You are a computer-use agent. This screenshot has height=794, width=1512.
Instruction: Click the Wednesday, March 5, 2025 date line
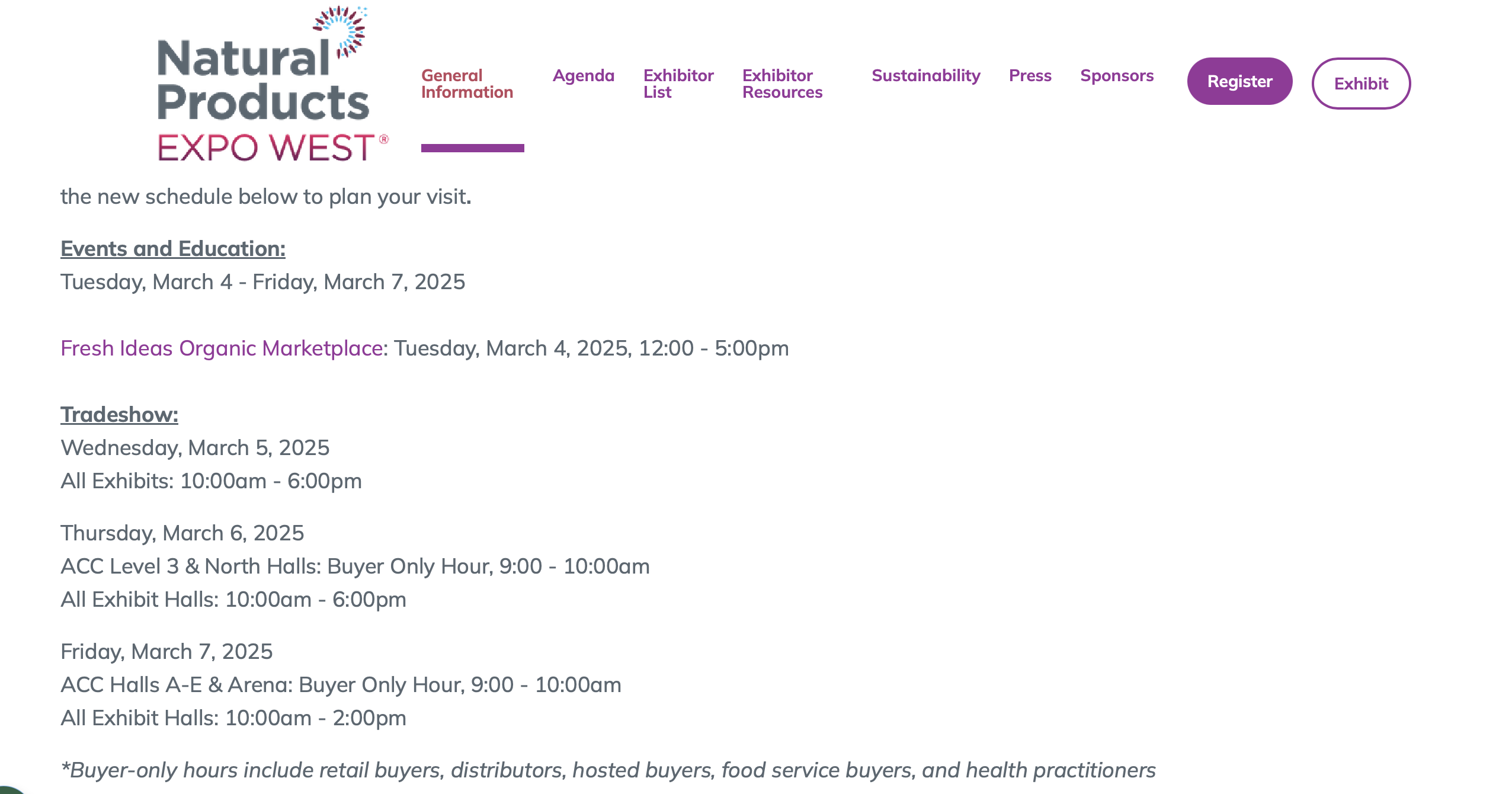click(x=194, y=448)
